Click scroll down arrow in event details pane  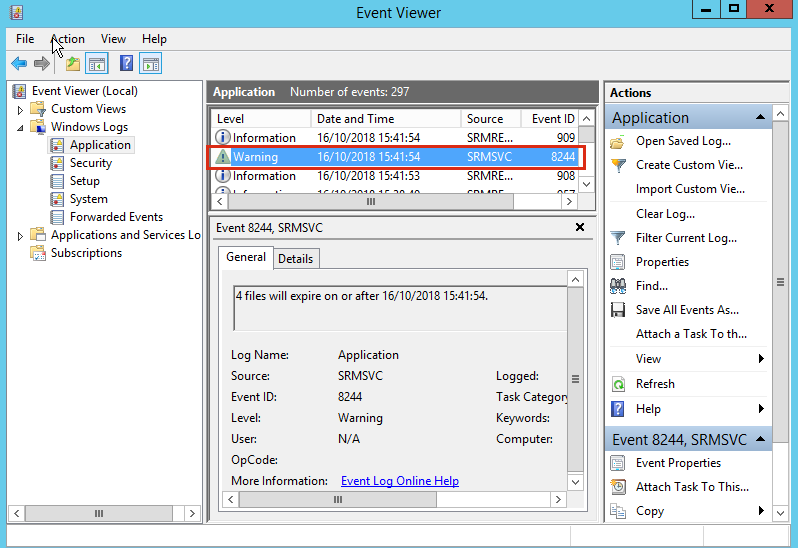[575, 482]
